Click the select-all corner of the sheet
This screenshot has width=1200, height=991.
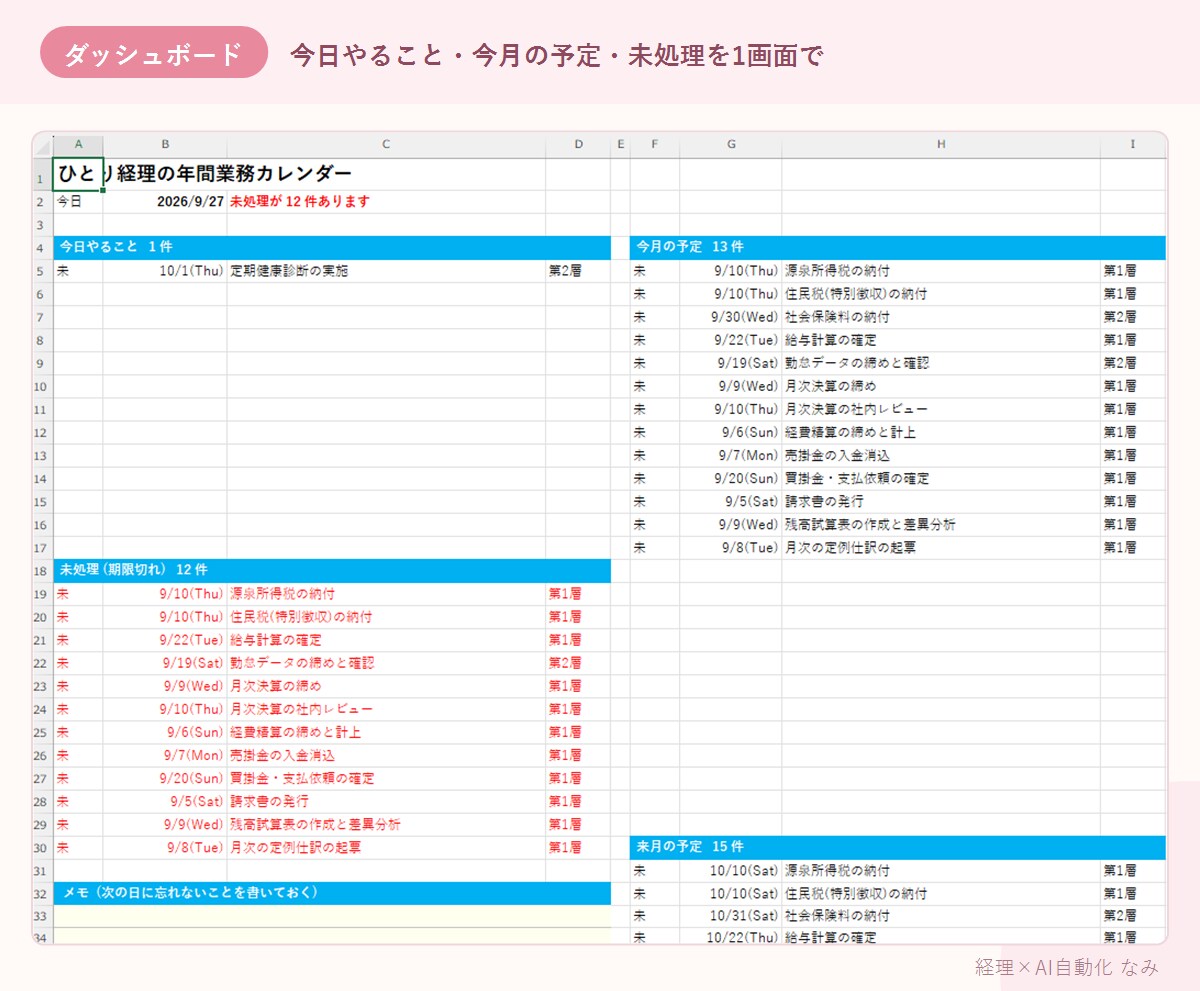[43, 145]
